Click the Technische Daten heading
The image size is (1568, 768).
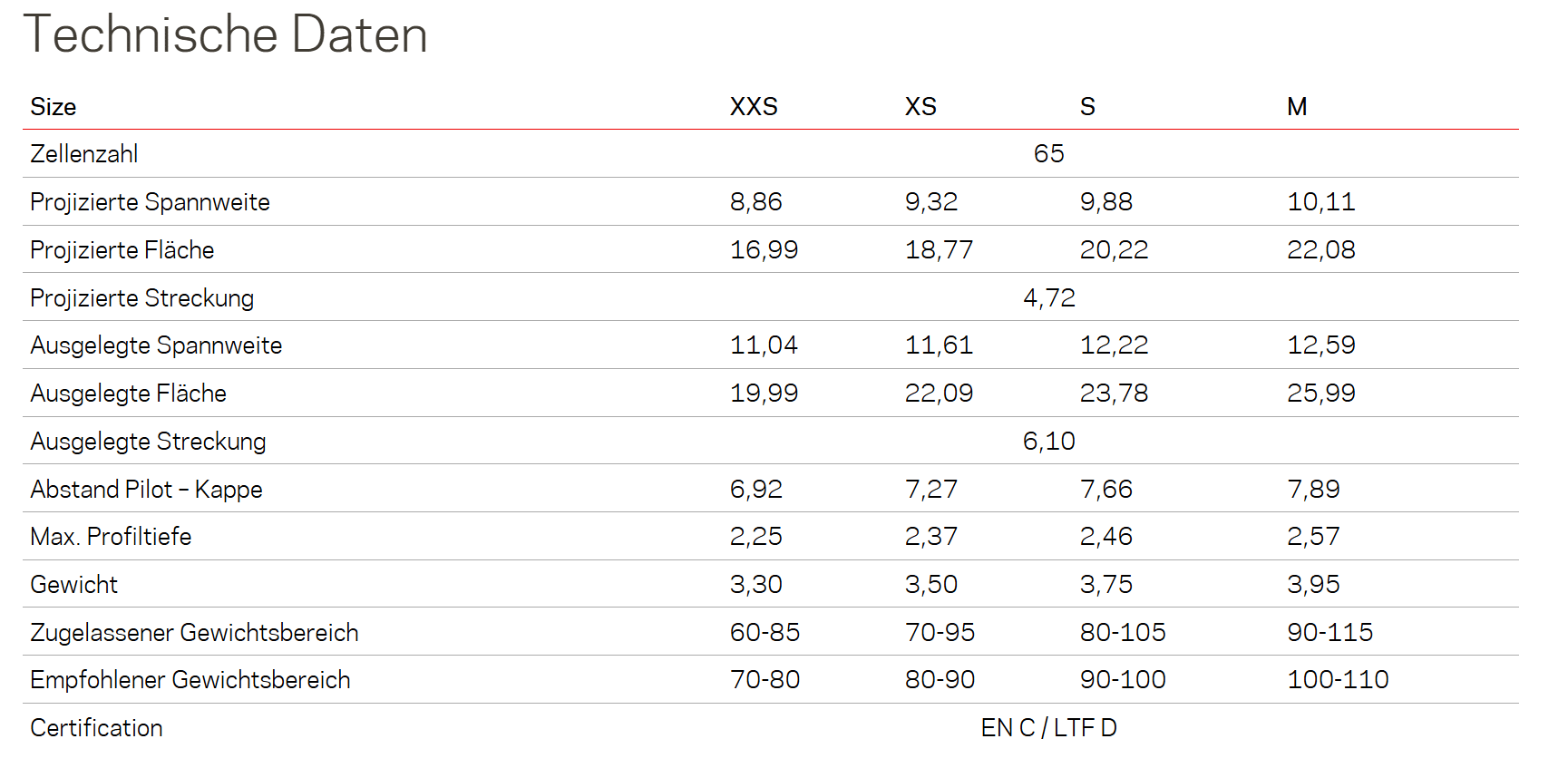225,35
